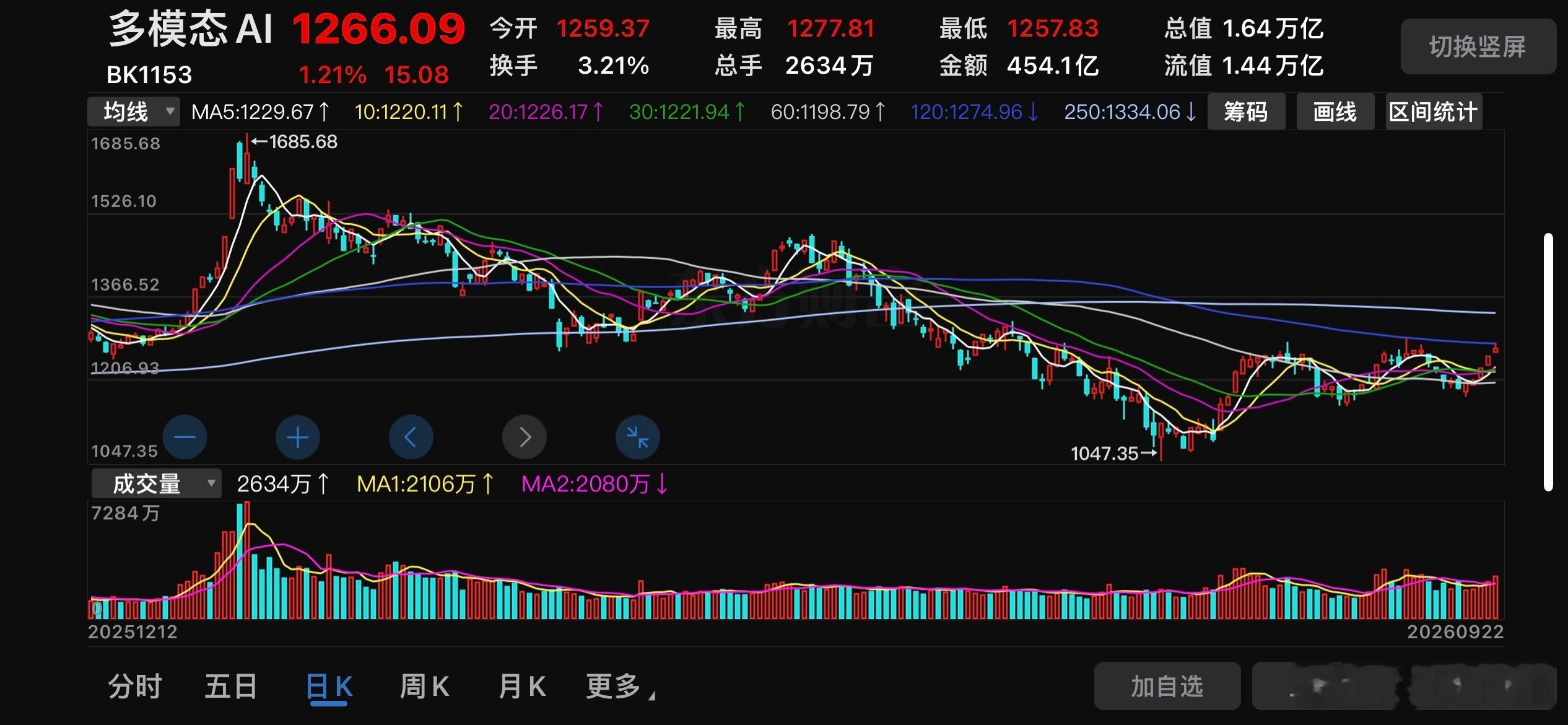Open 区间统计 range statistics
Viewport: 1568px width, 725px height.
pyautogui.click(x=1434, y=112)
